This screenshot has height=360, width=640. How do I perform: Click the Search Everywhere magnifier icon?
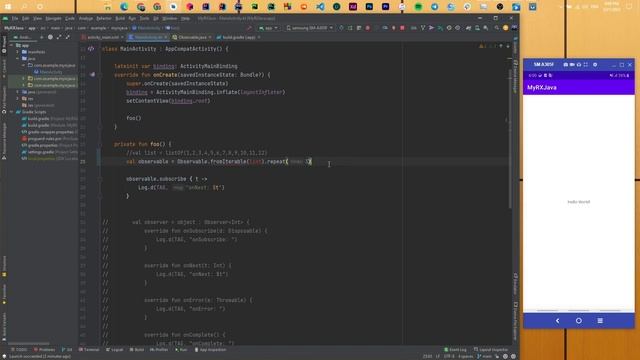[496, 28]
